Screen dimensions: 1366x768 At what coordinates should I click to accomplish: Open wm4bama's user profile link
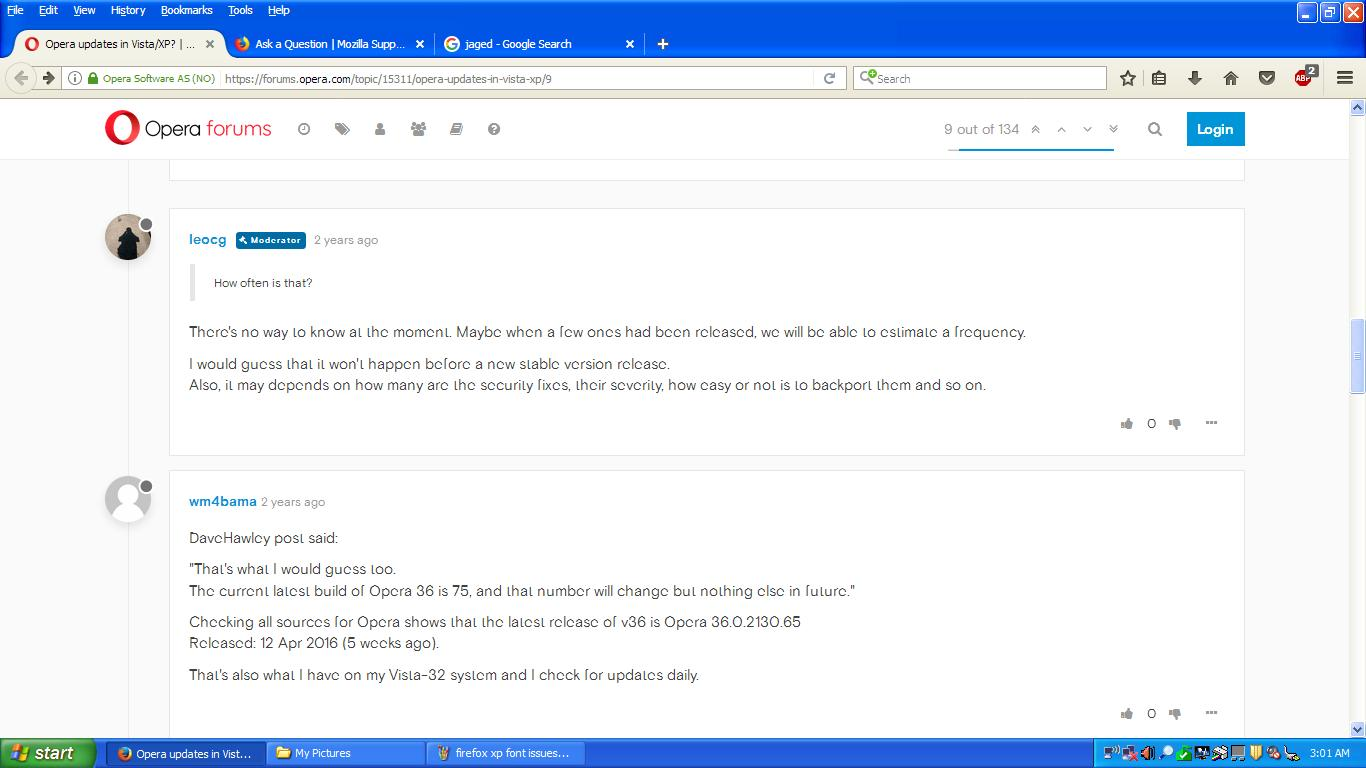tap(223, 502)
